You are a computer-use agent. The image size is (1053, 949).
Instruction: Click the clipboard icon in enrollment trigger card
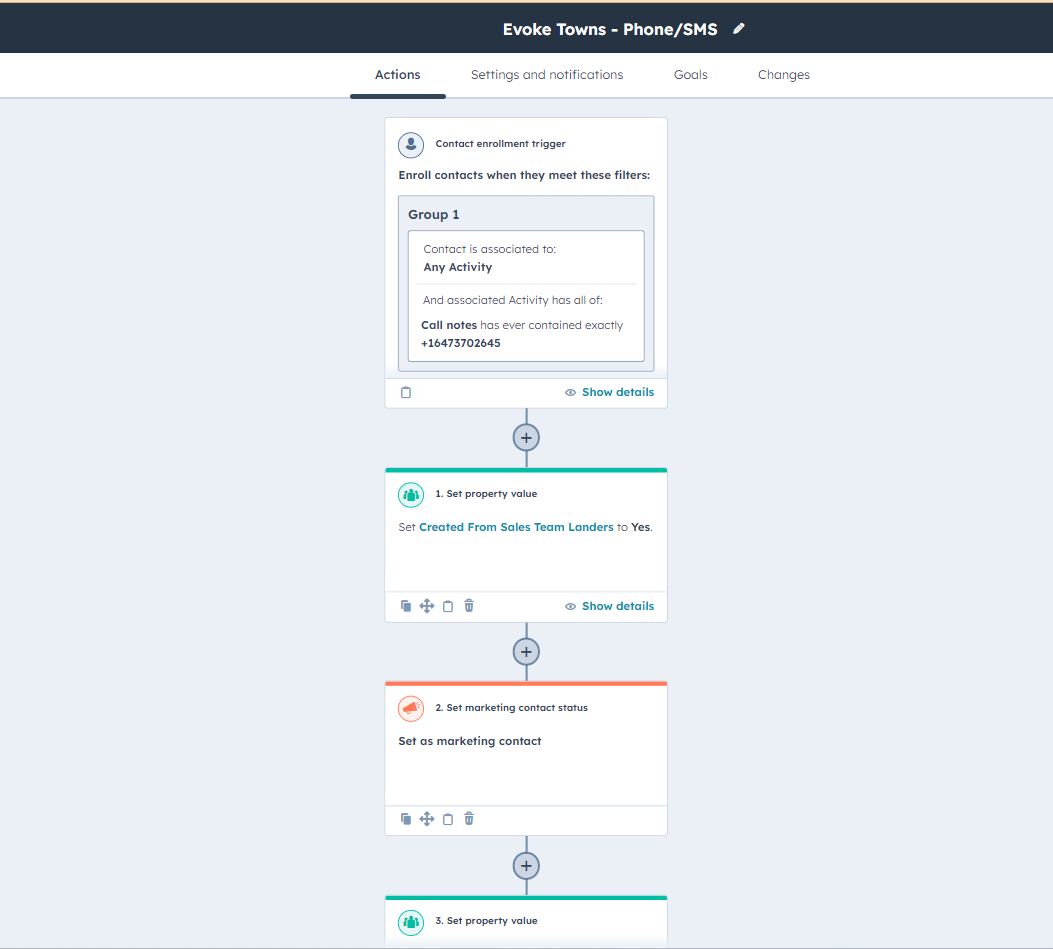pyautogui.click(x=406, y=393)
